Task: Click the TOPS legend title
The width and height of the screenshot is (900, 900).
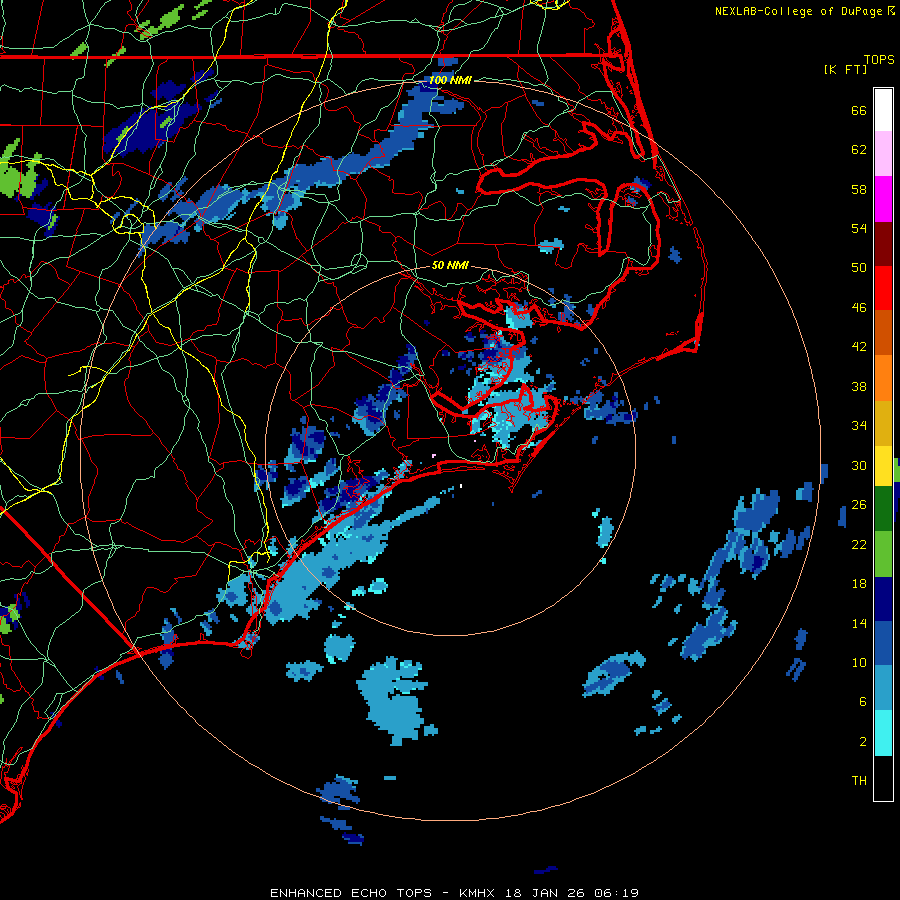Action: click(879, 59)
